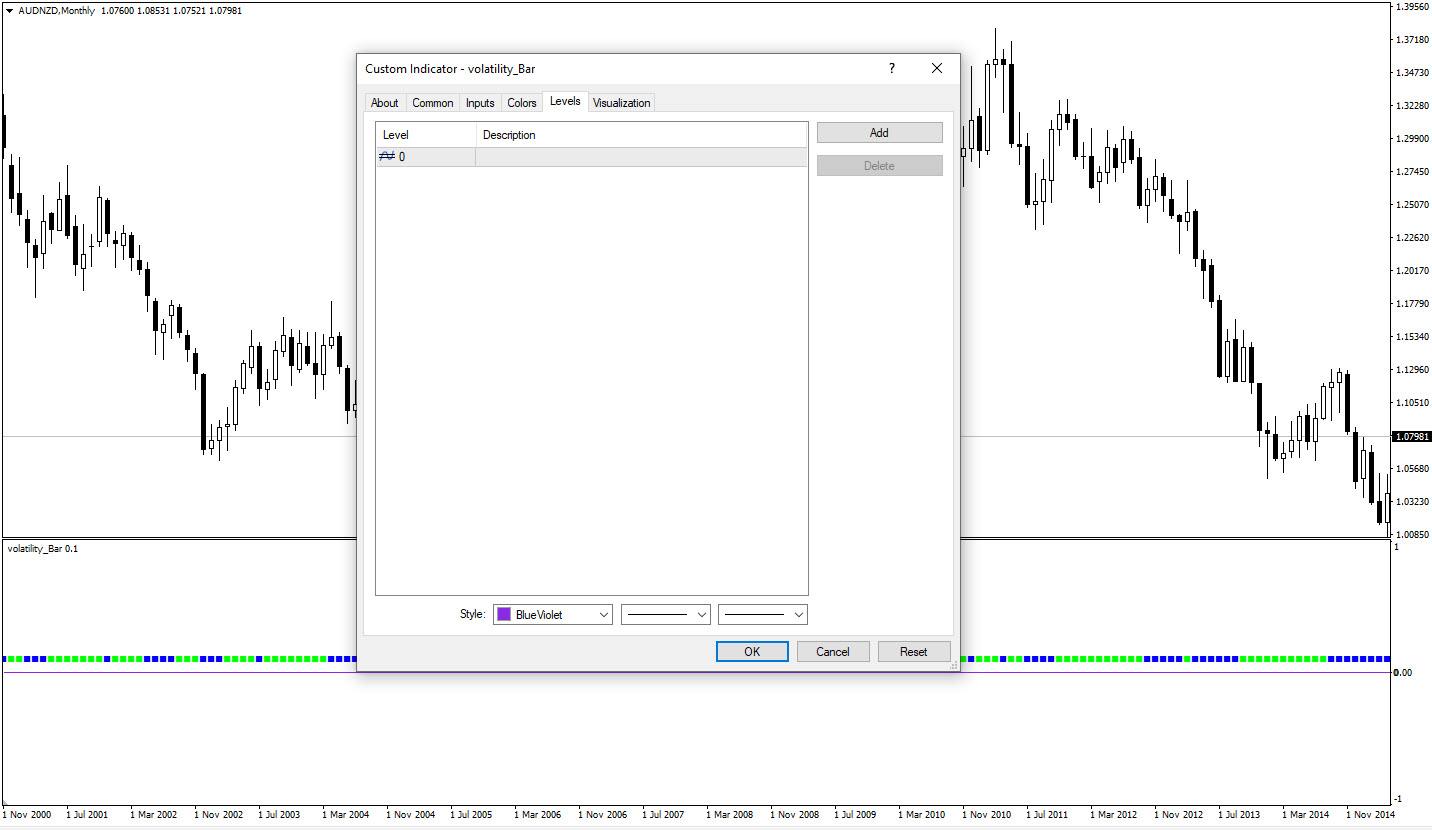Image resolution: width=1432 pixels, height=830 pixels.
Task: Click the Level column header
Action: pos(426,135)
